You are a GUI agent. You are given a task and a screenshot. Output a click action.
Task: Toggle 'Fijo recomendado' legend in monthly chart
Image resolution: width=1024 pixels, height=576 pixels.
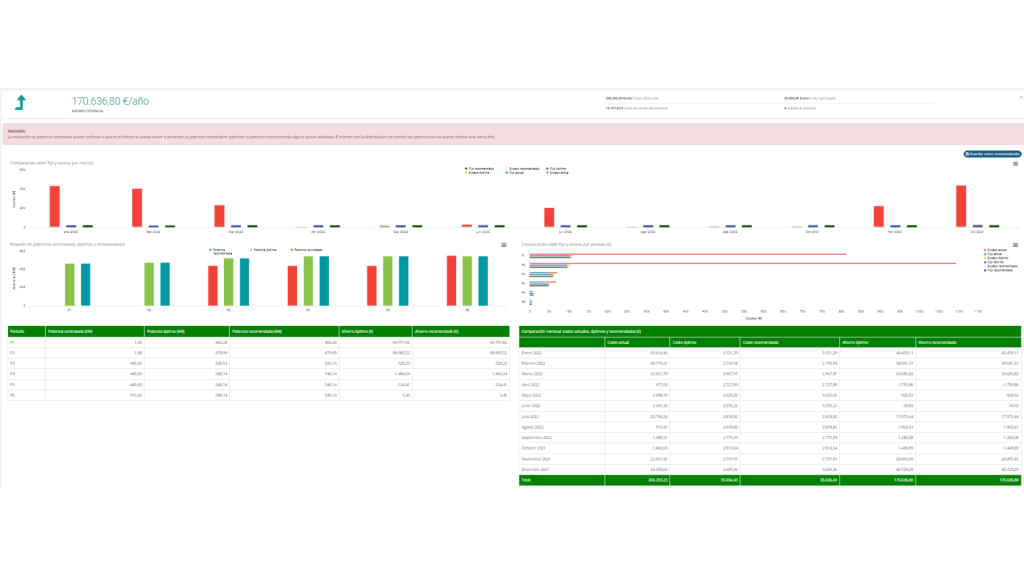(x=480, y=168)
